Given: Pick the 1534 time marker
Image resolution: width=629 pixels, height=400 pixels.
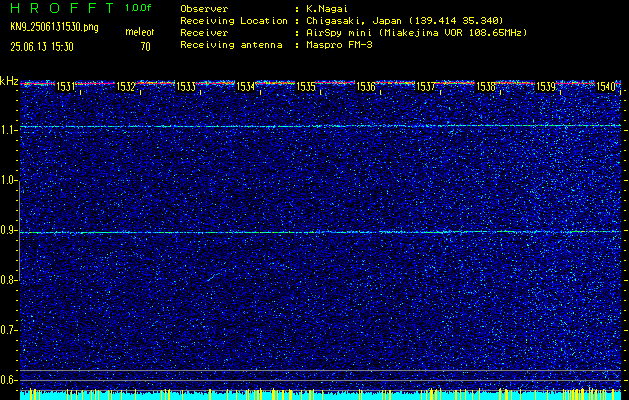Looking at the screenshot, I should tap(246, 87).
